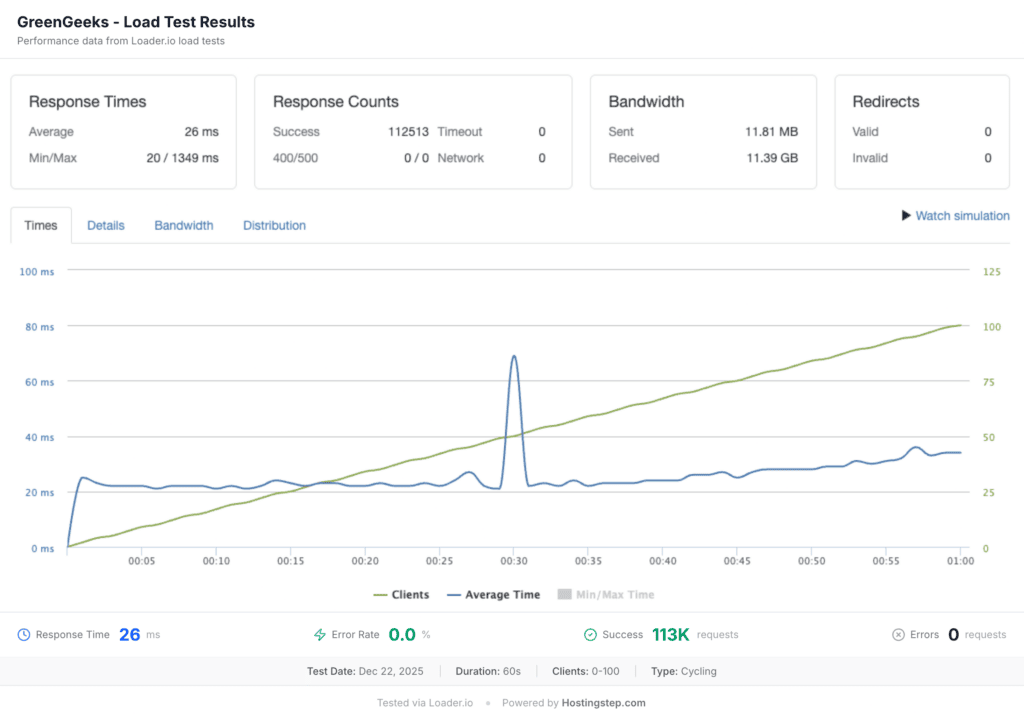Image resolution: width=1024 pixels, height=720 pixels.
Task: Click the Duration: 60s text
Action: point(488,671)
